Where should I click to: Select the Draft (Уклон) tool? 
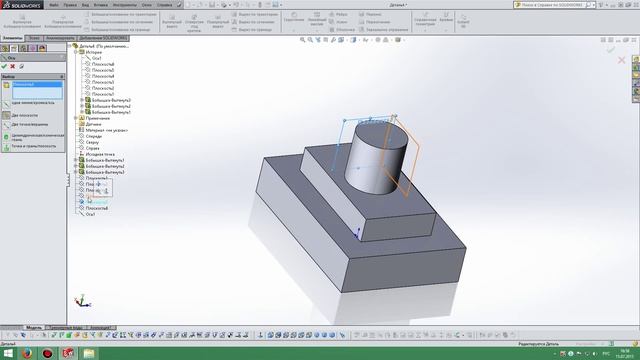pyautogui.click(x=338, y=22)
